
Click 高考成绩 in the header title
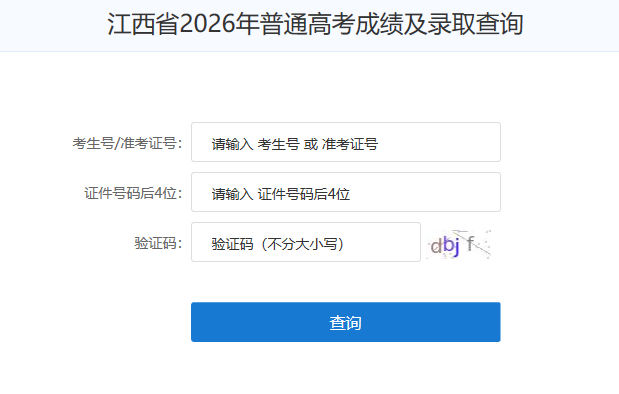[355, 24]
